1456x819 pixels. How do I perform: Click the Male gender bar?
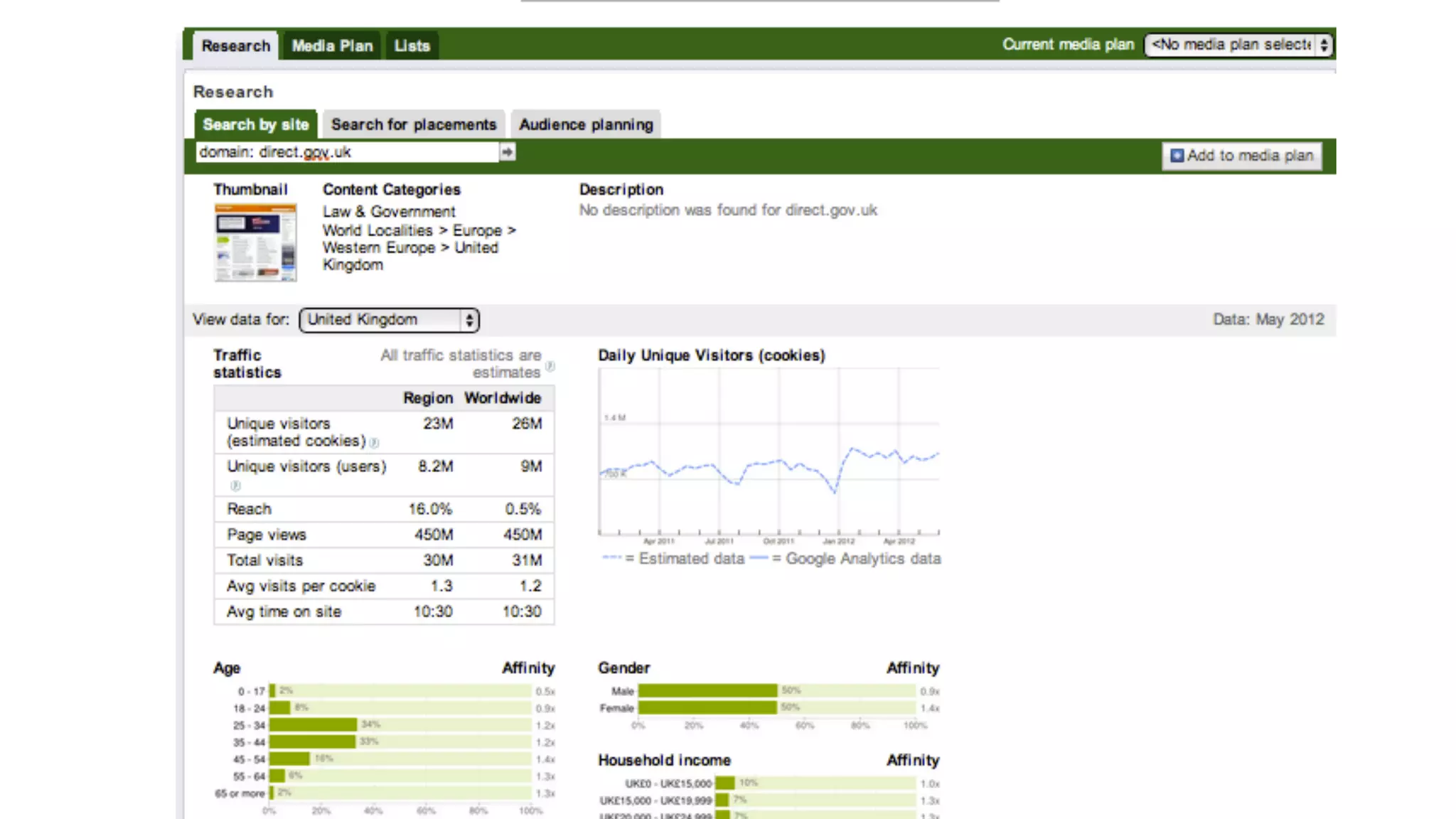pyautogui.click(x=707, y=690)
